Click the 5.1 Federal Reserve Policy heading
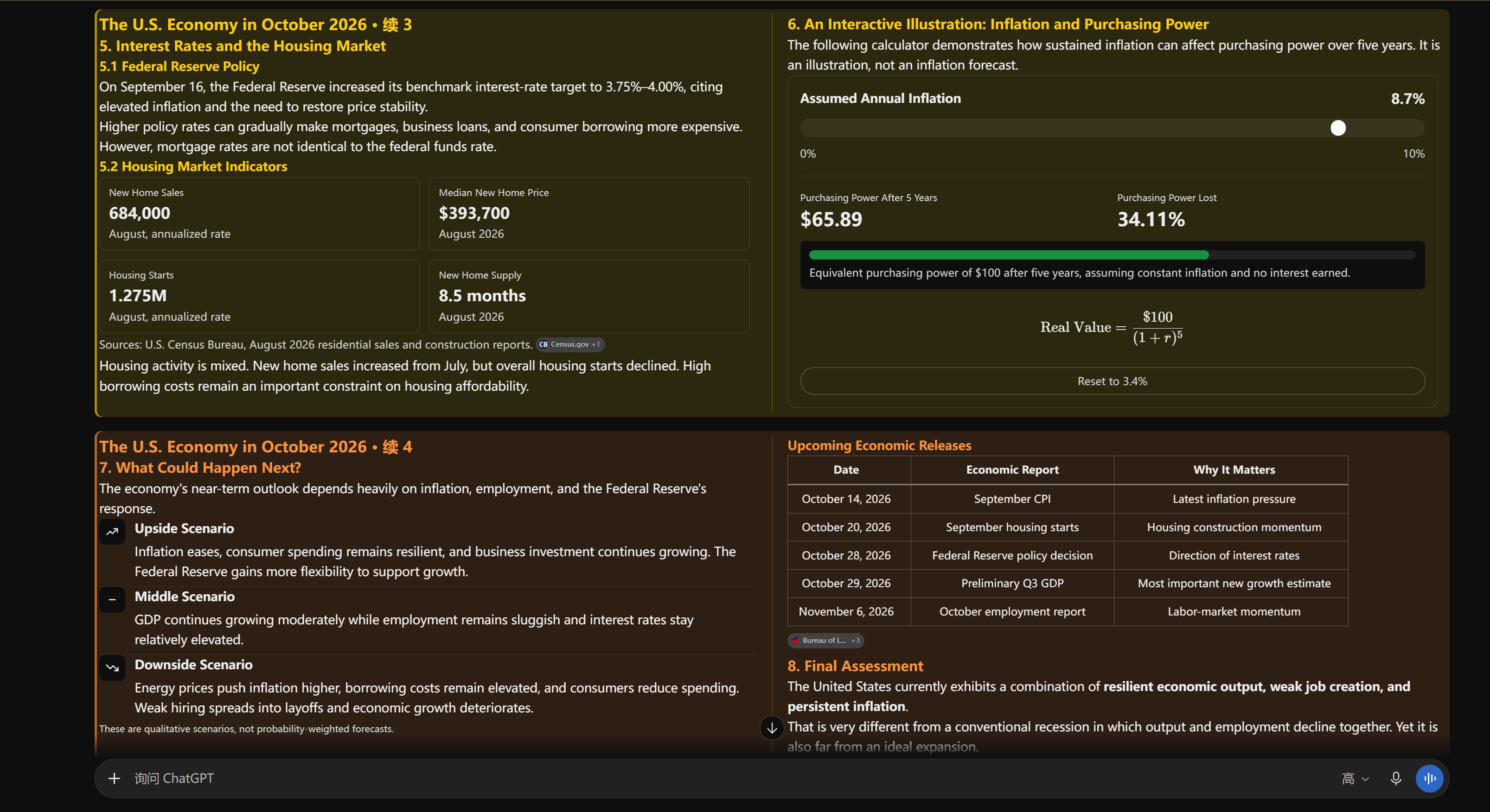Image resolution: width=1490 pixels, height=812 pixels. (x=179, y=66)
